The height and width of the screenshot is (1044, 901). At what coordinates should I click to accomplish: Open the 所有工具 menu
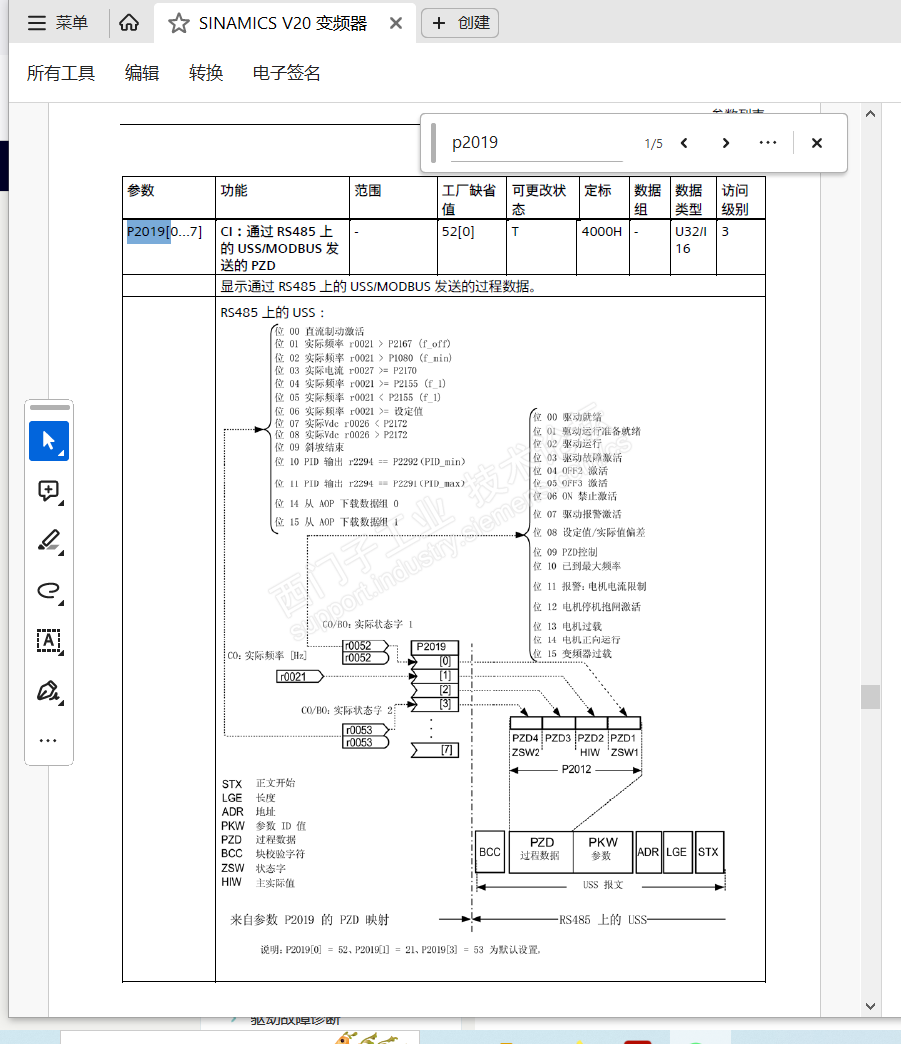(61, 73)
